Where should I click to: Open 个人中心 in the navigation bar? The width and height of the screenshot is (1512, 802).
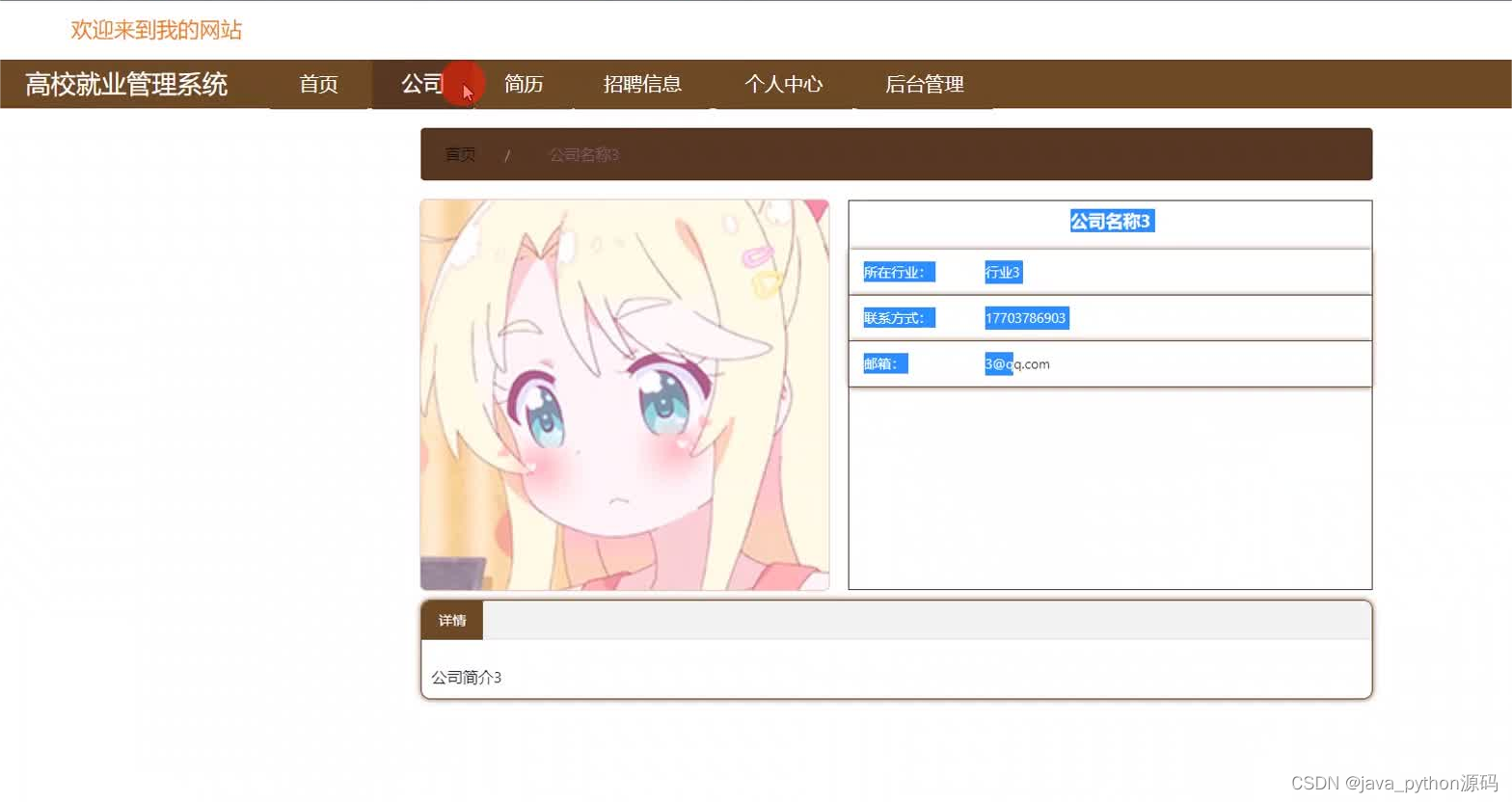tap(783, 84)
